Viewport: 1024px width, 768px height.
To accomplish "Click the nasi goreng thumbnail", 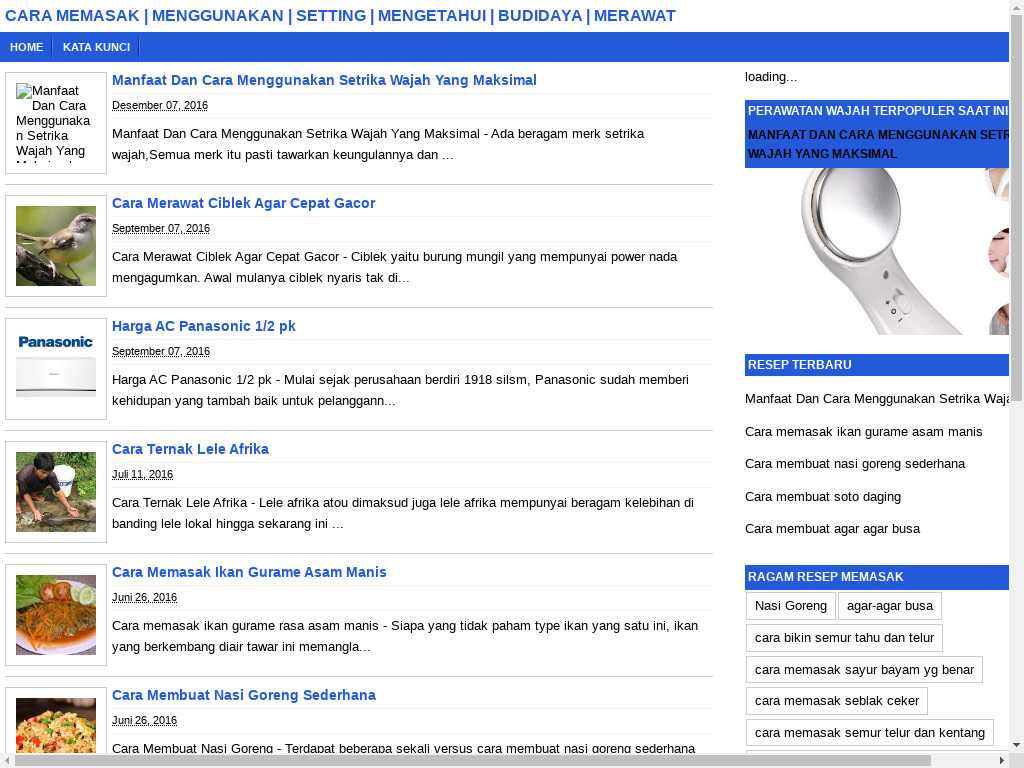I will [x=56, y=725].
